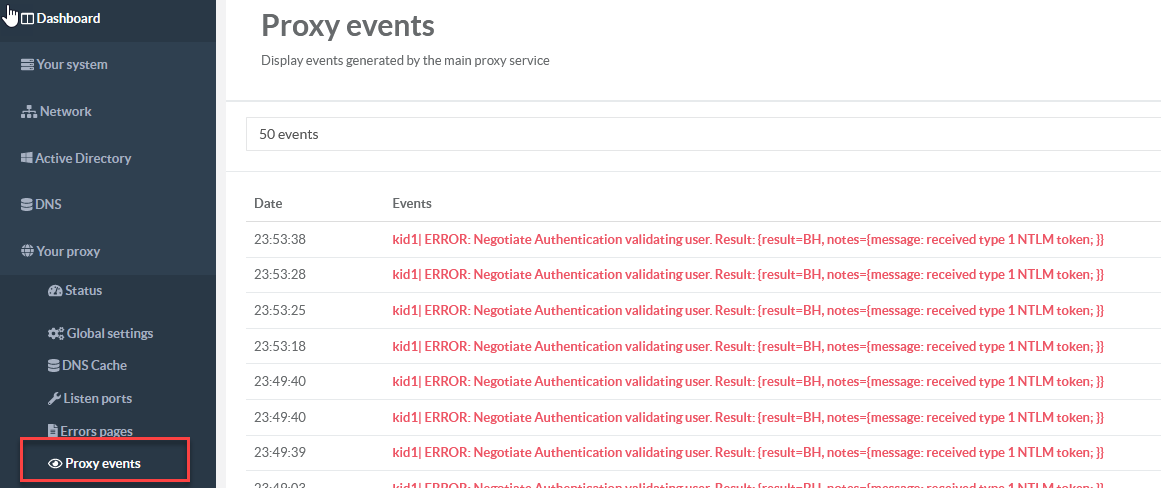1161x488 pixels.
Task: Click the Proxy events eye icon
Action: pyautogui.click(x=55, y=464)
